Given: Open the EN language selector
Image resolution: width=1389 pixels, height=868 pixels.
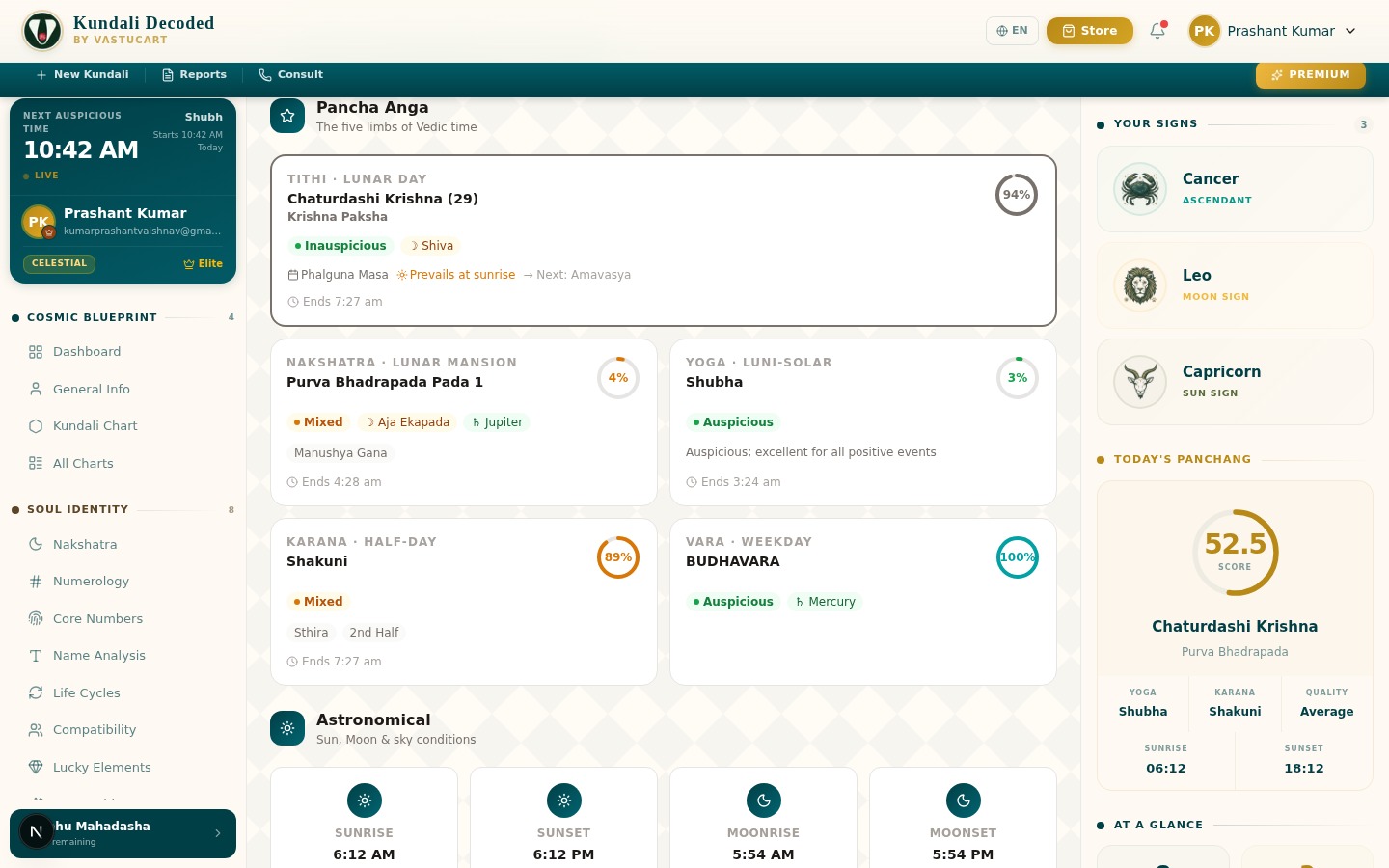Looking at the screenshot, I should (x=1012, y=31).
